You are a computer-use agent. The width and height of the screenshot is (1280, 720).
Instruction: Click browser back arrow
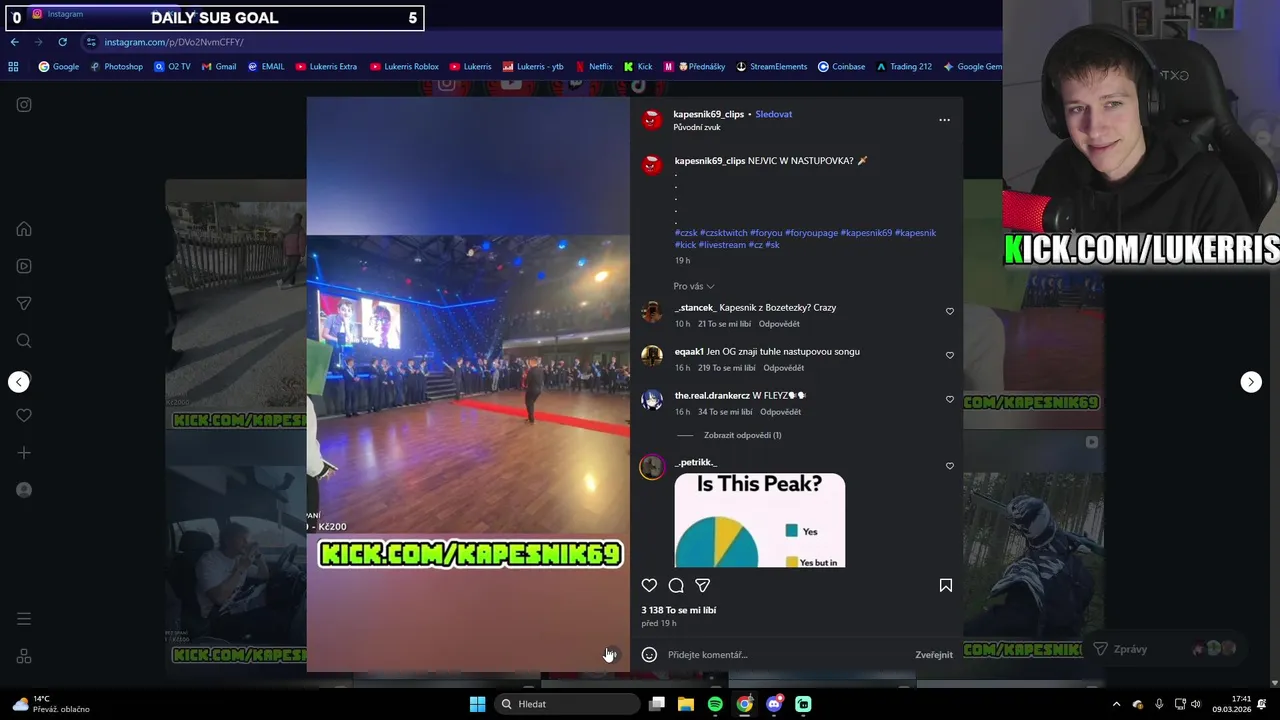pyautogui.click(x=14, y=42)
